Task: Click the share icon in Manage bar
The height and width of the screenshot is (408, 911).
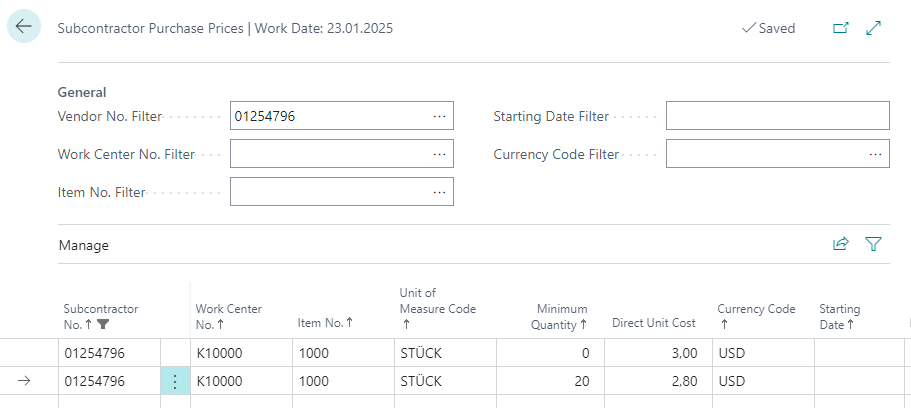Action: coord(840,244)
